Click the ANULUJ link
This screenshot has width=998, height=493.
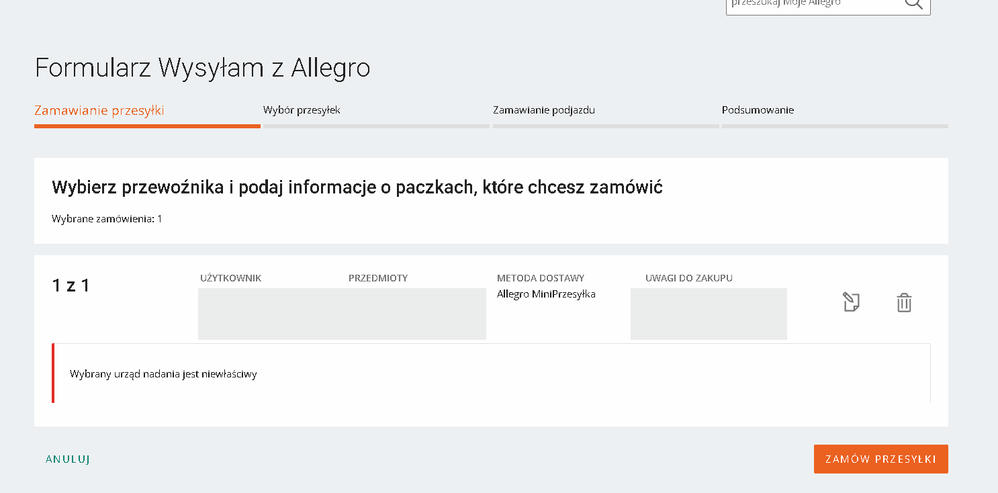(68, 459)
